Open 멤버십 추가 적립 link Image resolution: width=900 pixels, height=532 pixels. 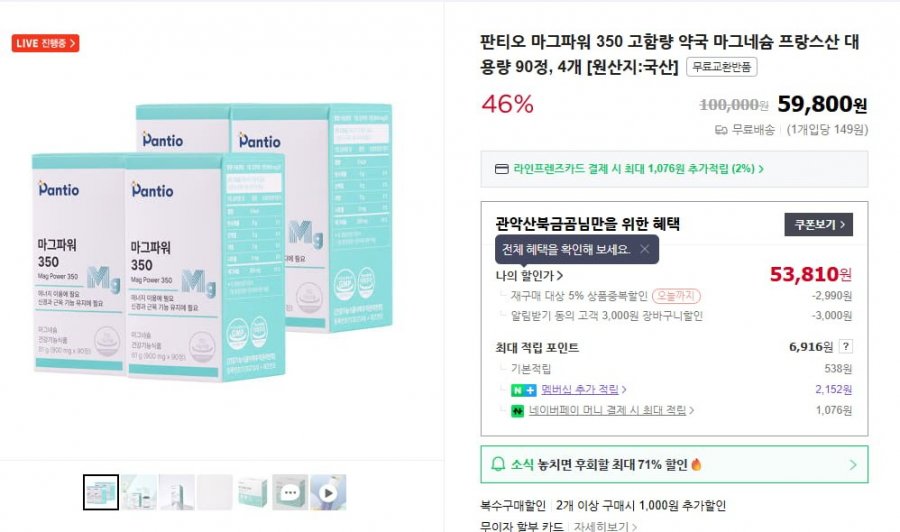pyautogui.click(x=583, y=390)
